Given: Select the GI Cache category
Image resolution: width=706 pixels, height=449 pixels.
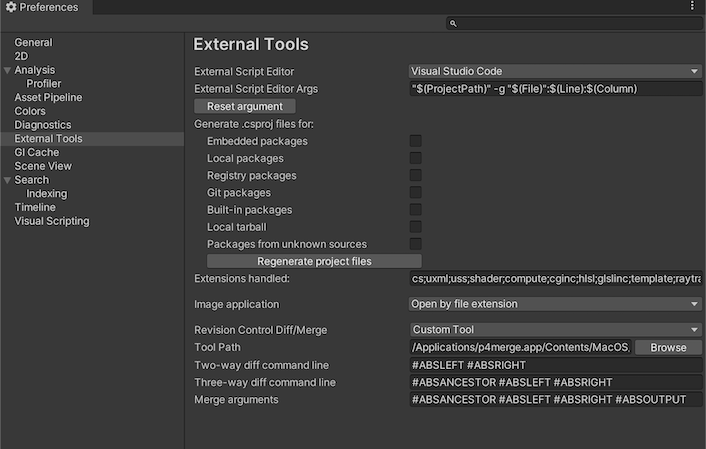Looking at the screenshot, I should click(37, 153).
